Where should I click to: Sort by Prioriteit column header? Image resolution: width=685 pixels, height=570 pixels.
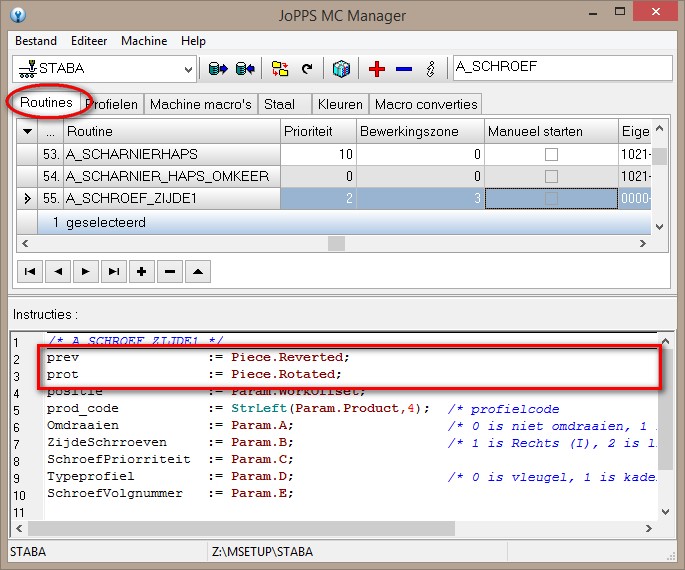(318, 131)
